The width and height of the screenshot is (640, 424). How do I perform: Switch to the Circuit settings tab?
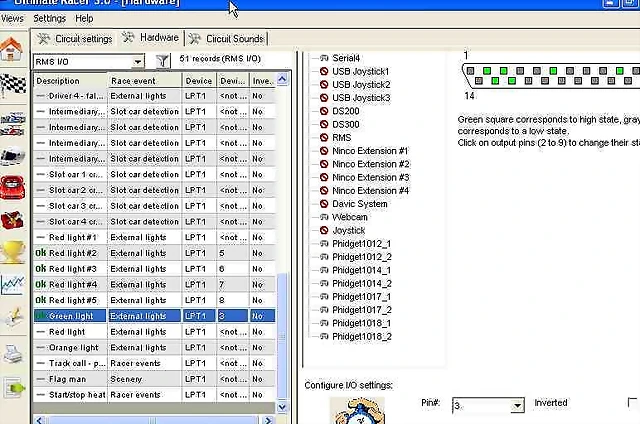pyautogui.click(x=75, y=39)
